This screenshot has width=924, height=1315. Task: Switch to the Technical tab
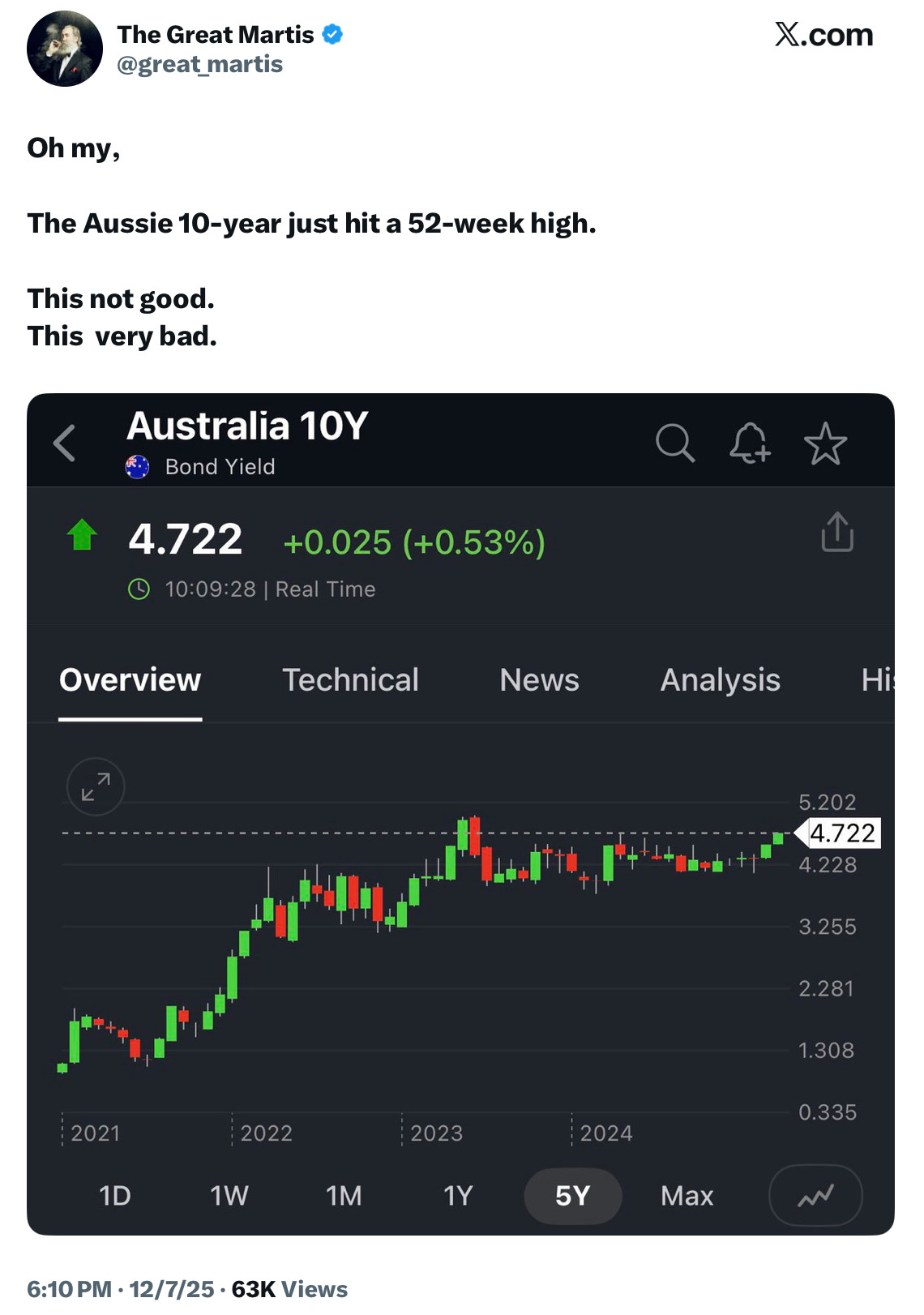pos(350,680)
